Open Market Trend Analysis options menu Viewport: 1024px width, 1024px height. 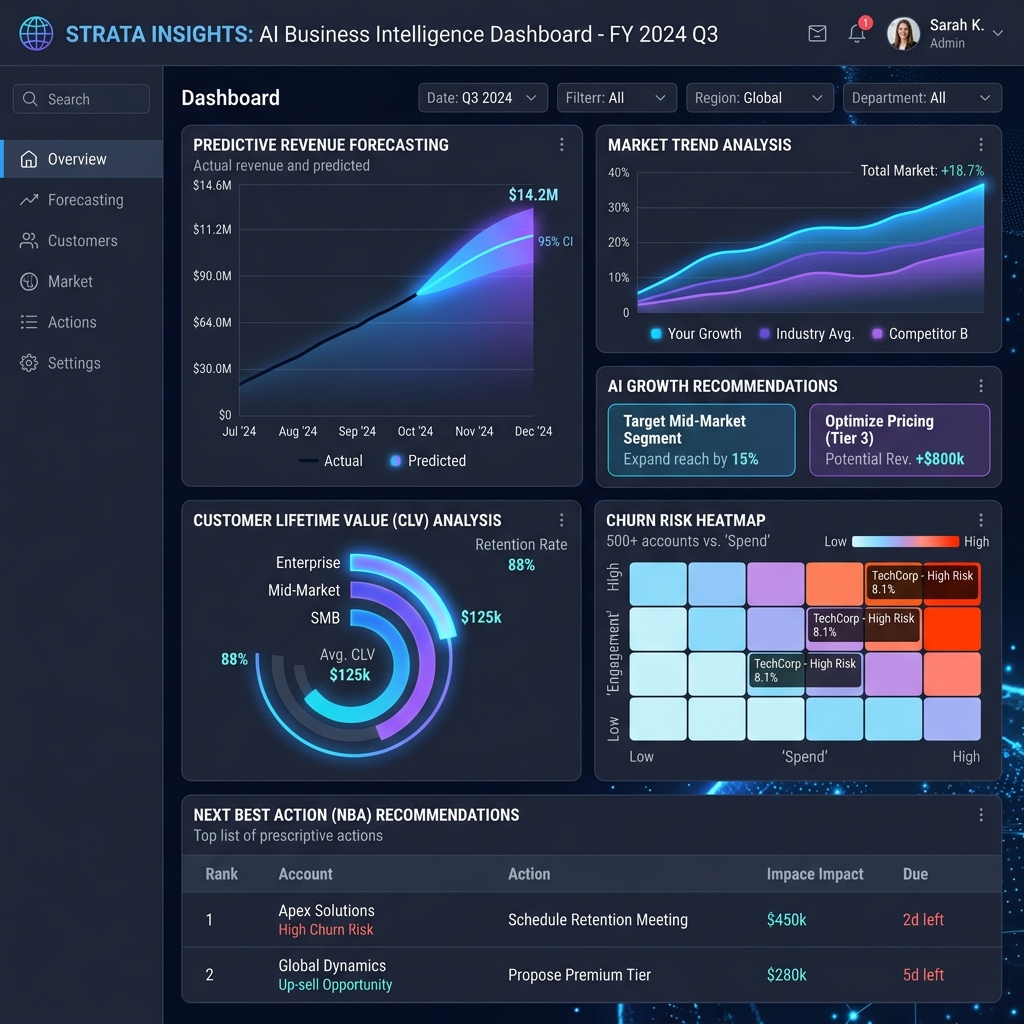pyautogui.click(x=980, y=144)
